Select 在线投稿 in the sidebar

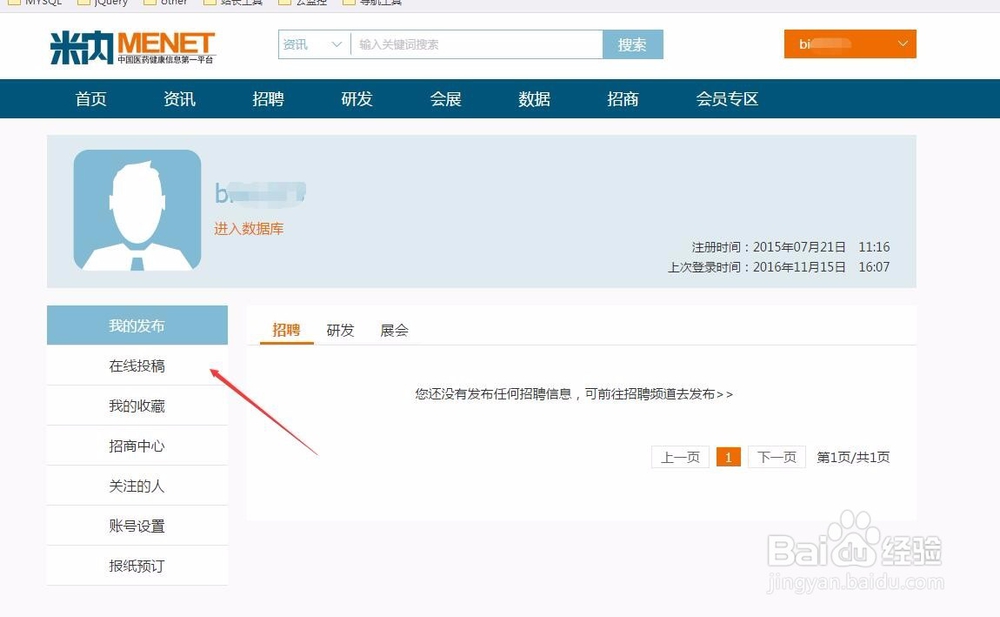coord(137,365)
